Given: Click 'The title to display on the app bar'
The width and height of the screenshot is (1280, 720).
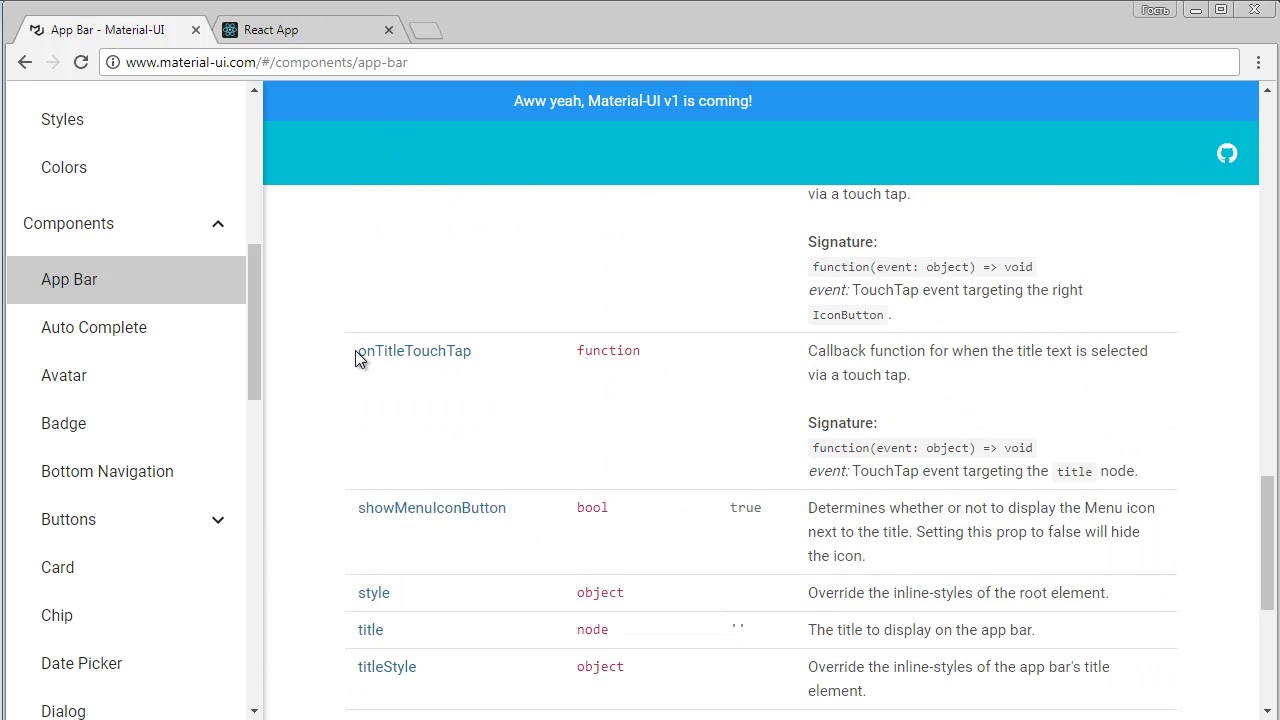Looking at the screenshot, I should 919,630.
